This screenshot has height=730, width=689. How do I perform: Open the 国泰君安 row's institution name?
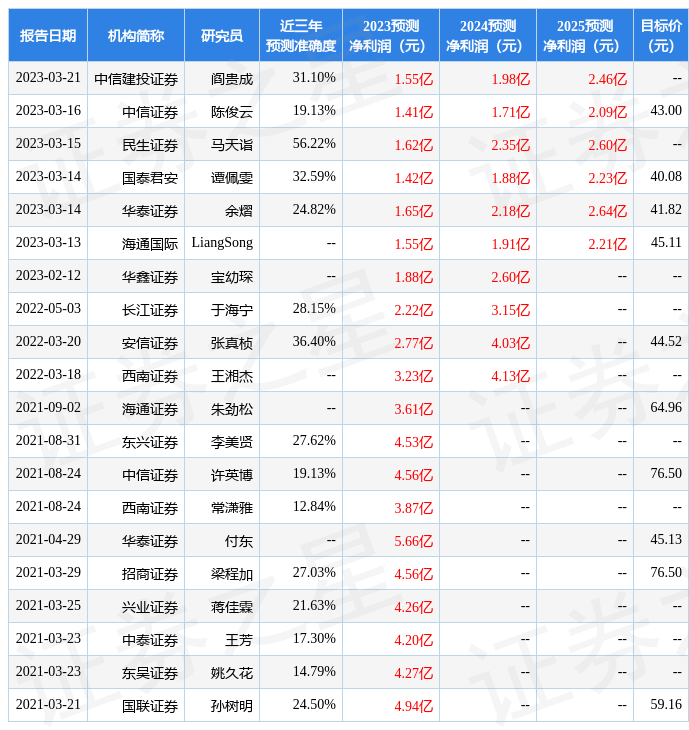(x=150, y=178)
